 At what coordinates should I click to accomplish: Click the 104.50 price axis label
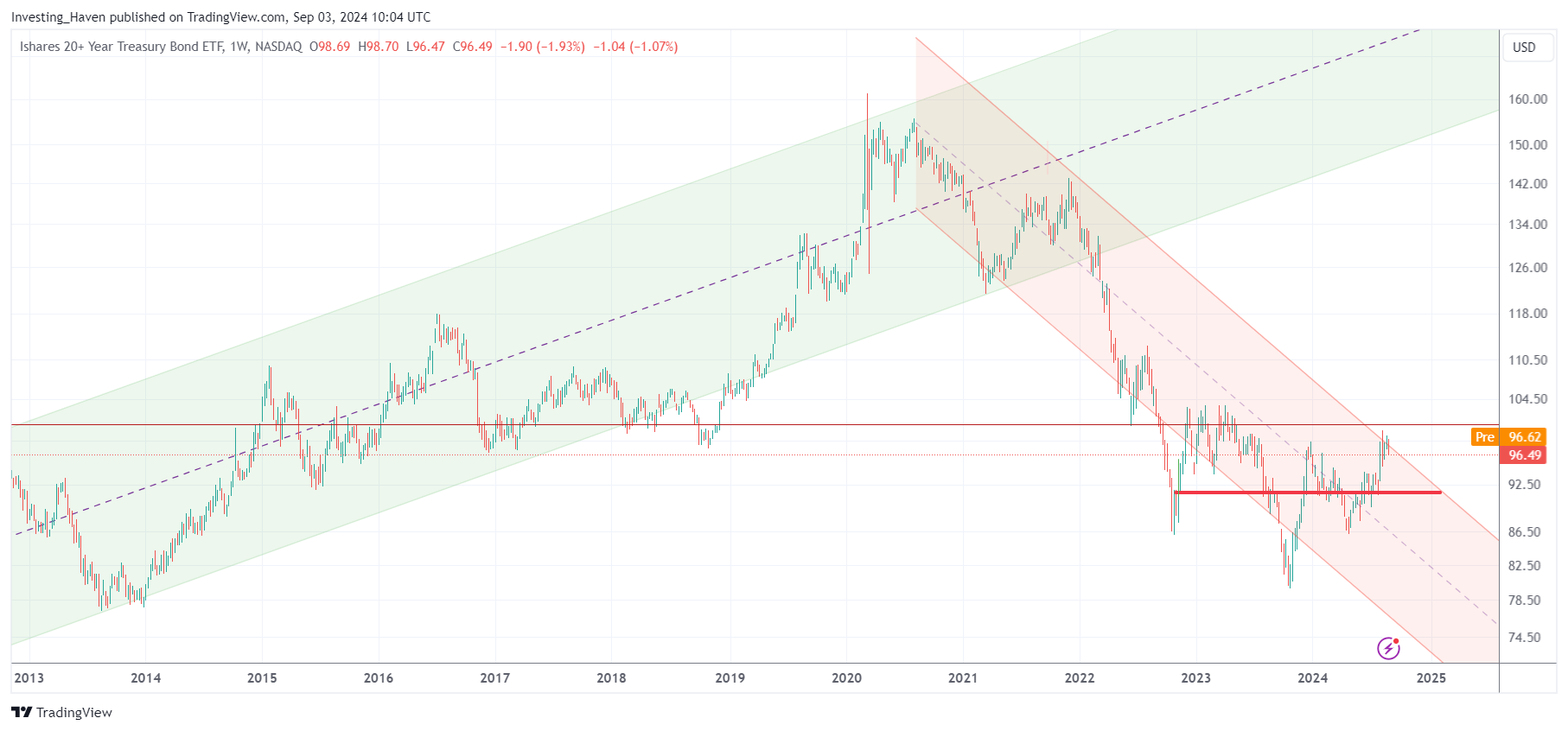1527,399
